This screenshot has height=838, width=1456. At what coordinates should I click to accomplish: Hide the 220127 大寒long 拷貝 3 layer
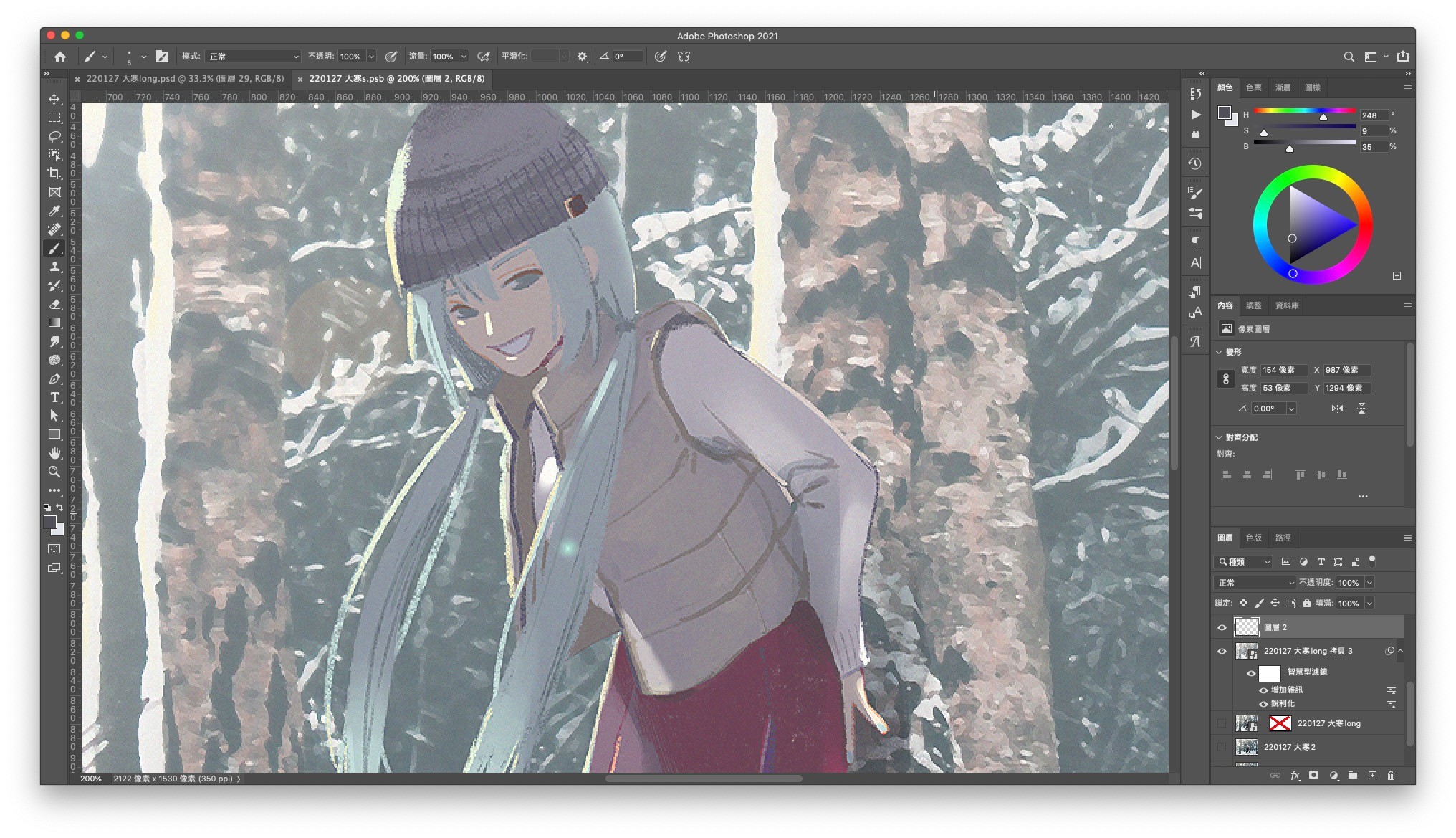click(1222, 651)
